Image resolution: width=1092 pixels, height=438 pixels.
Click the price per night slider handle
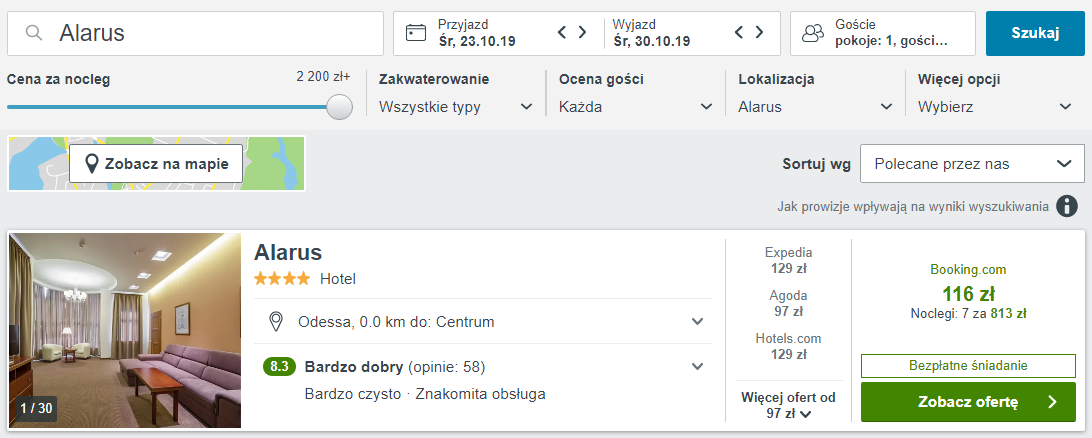coord(340,107)
